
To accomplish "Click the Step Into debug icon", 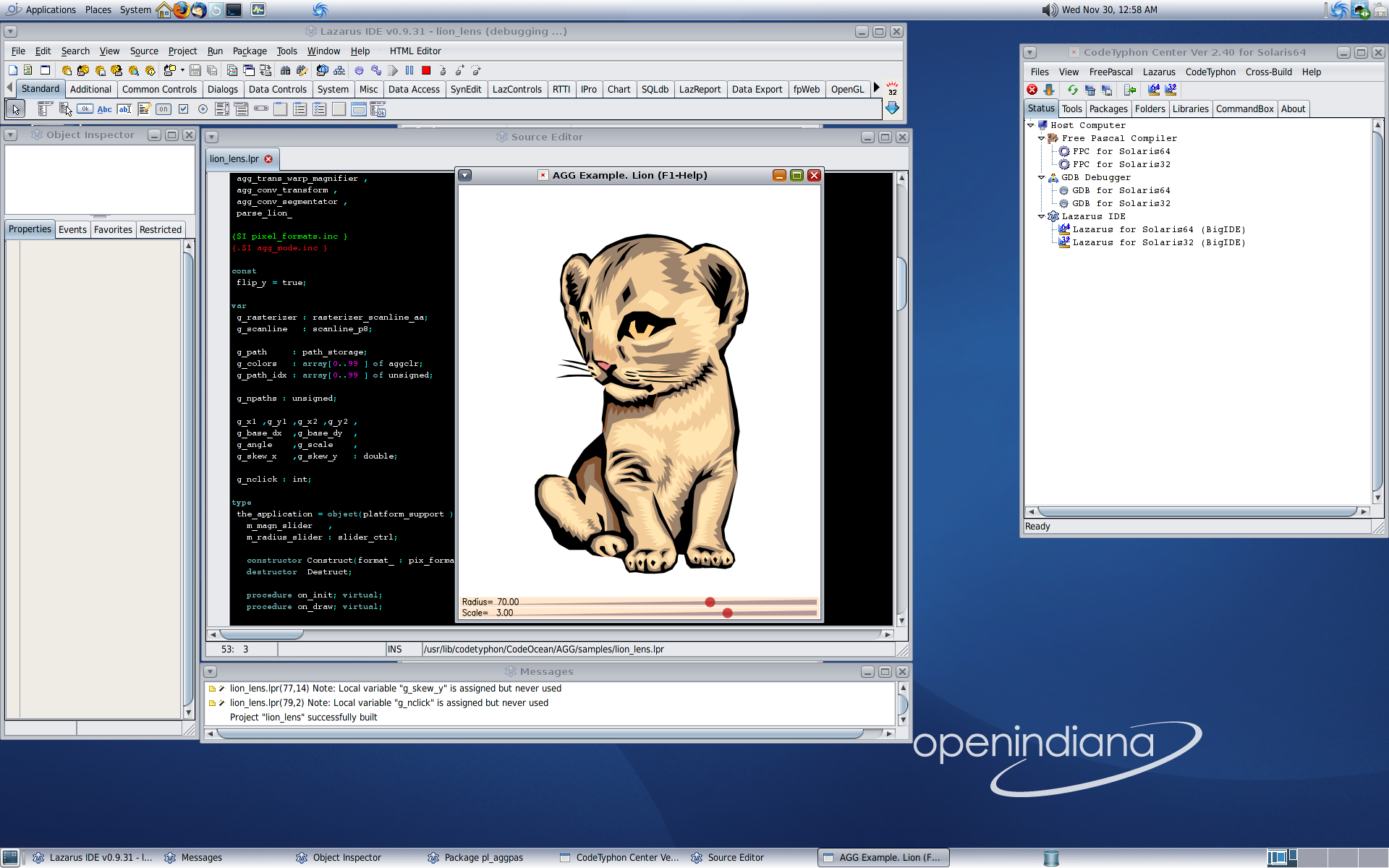I will [443, 70].
